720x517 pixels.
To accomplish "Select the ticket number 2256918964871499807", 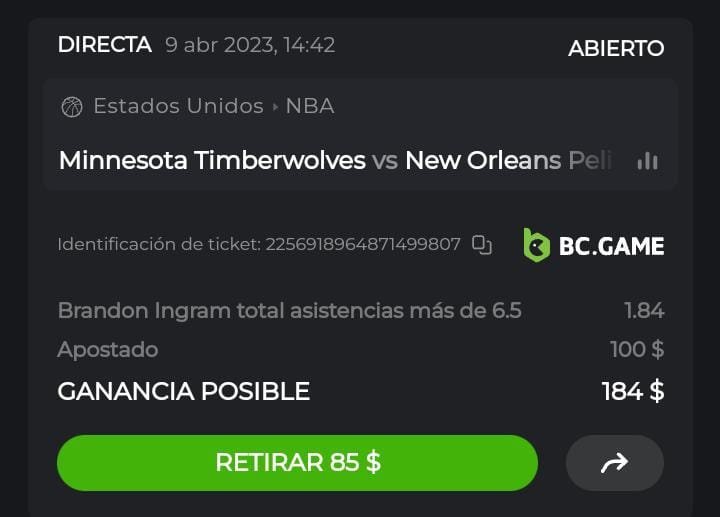I will point(363,244).
